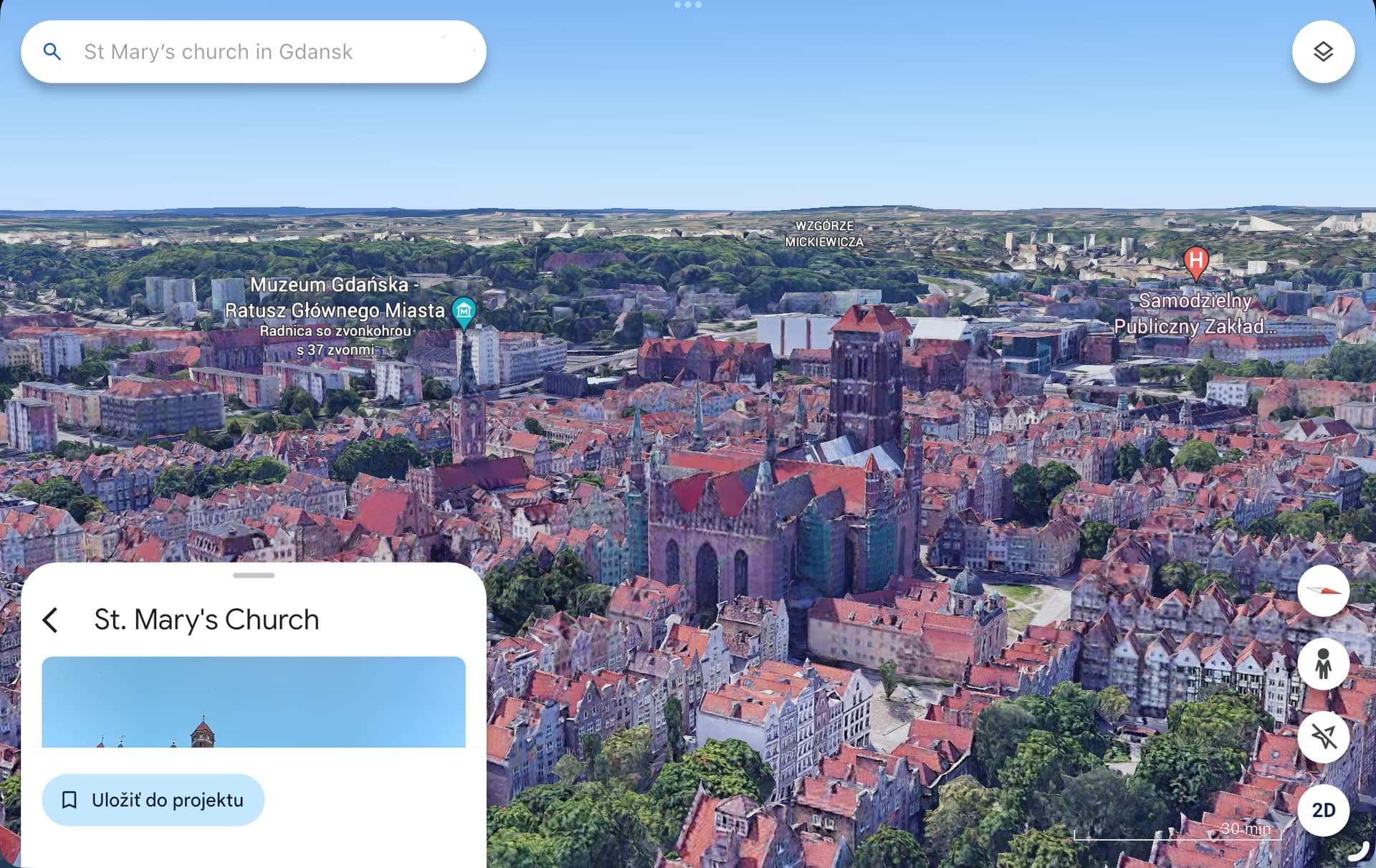Switch view to 2D mode

pos(1323,810)
